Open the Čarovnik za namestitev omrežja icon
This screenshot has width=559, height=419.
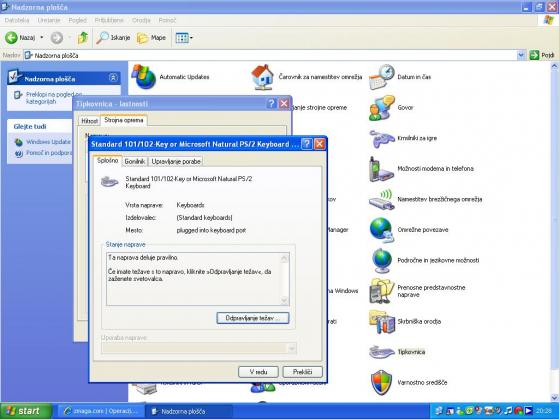click(x=262, y=77)
